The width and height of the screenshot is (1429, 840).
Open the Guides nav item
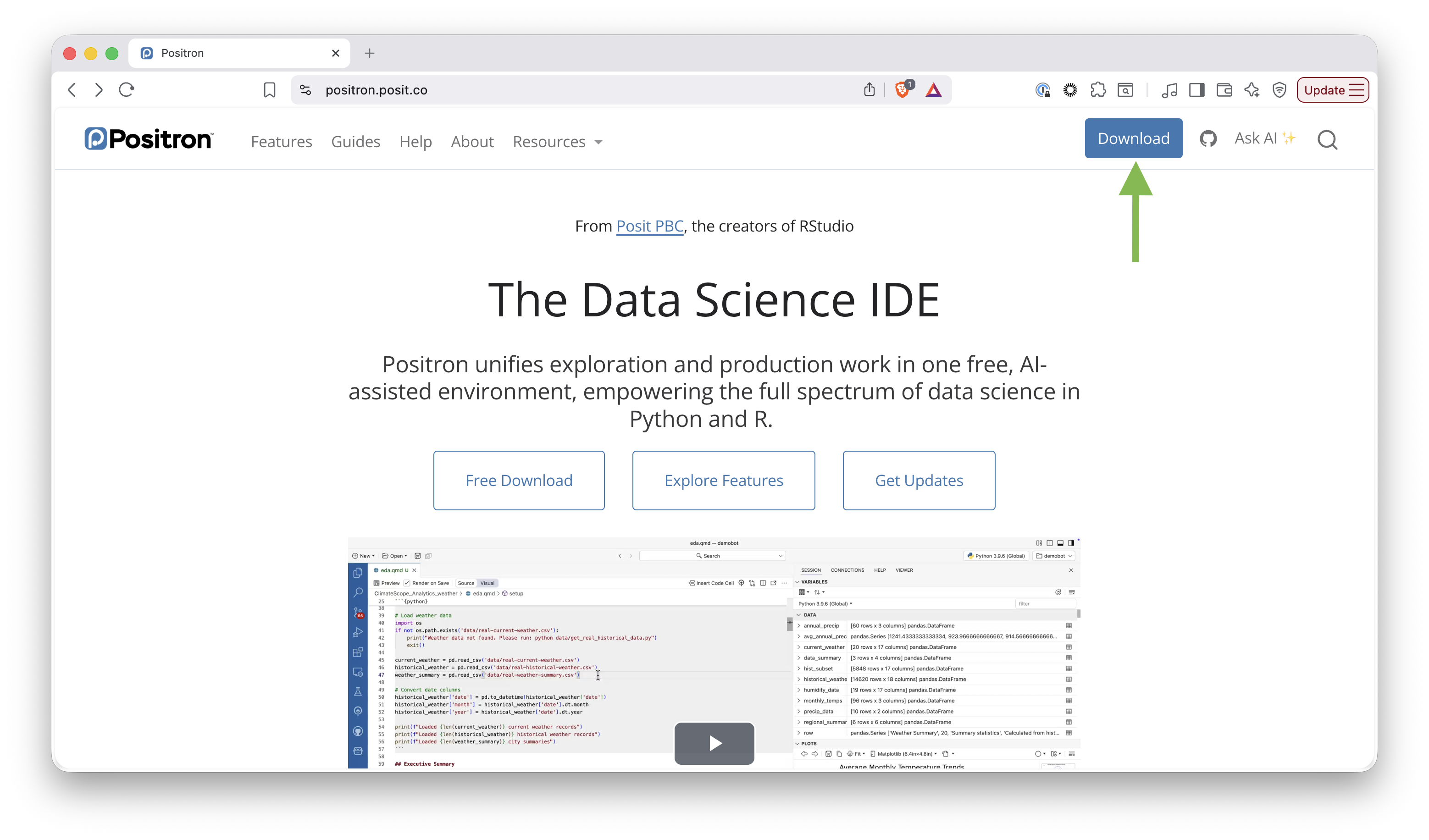(355, 142)
